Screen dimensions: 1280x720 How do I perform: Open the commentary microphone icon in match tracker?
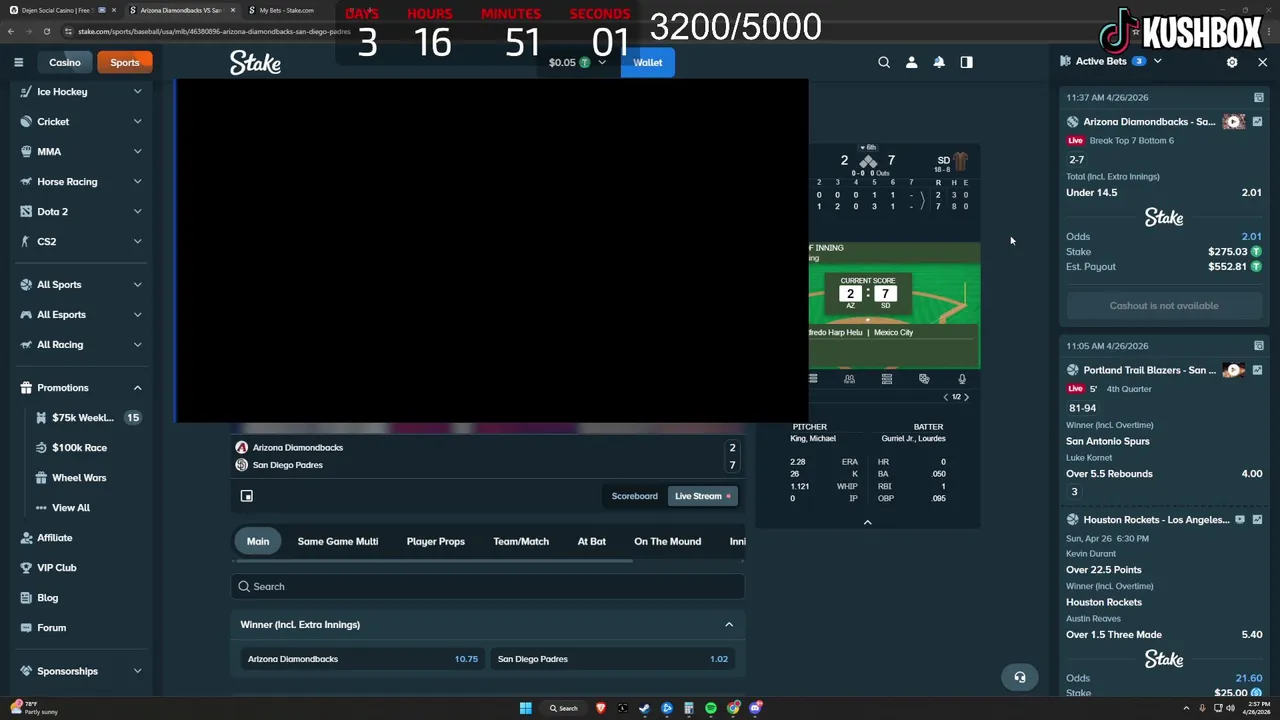(x=962, y=379)
